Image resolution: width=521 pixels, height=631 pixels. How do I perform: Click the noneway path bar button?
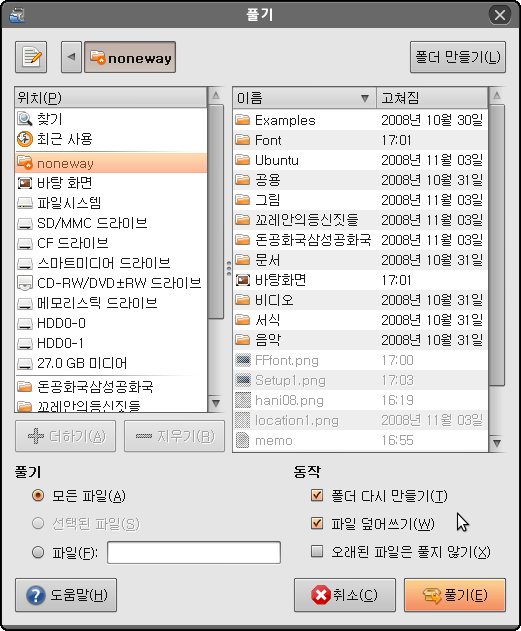(130, 57)
